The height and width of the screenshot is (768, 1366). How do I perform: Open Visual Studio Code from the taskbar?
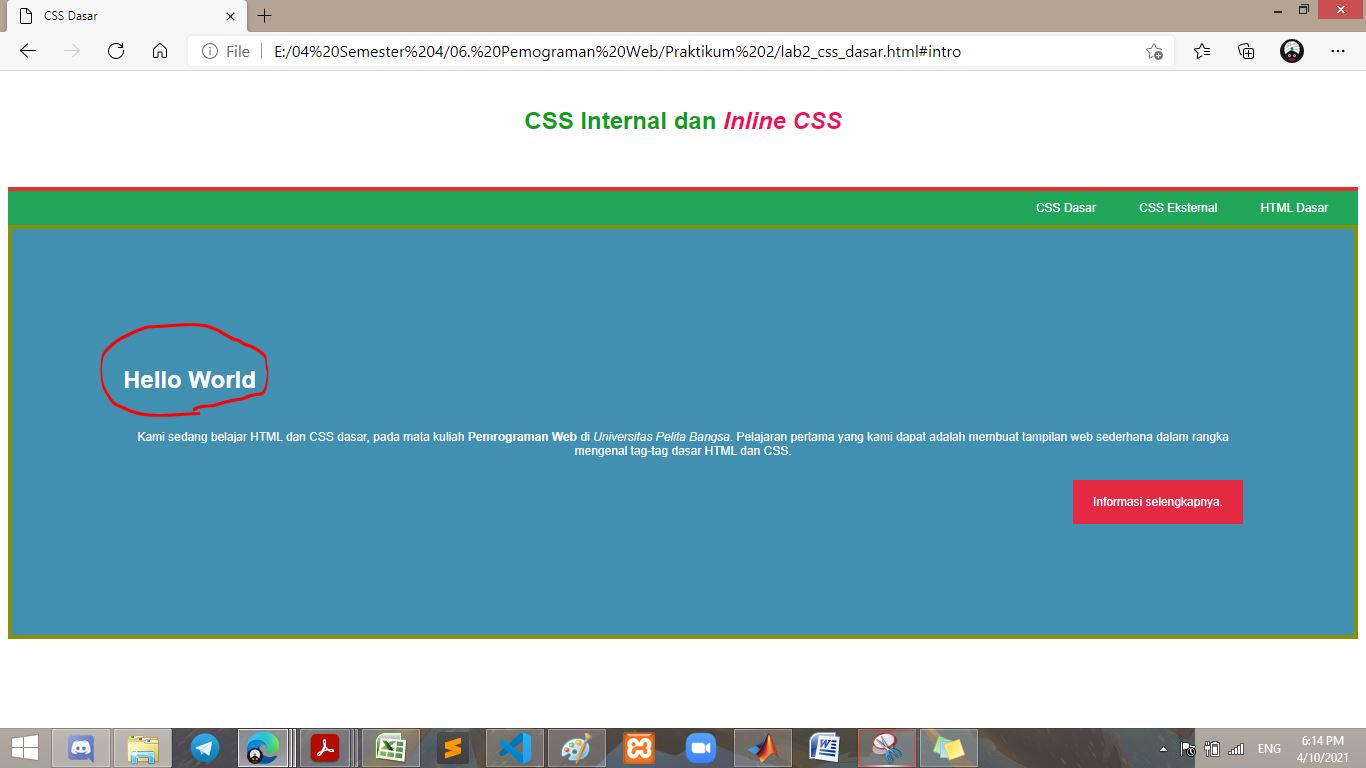click(x=514, y=747)
